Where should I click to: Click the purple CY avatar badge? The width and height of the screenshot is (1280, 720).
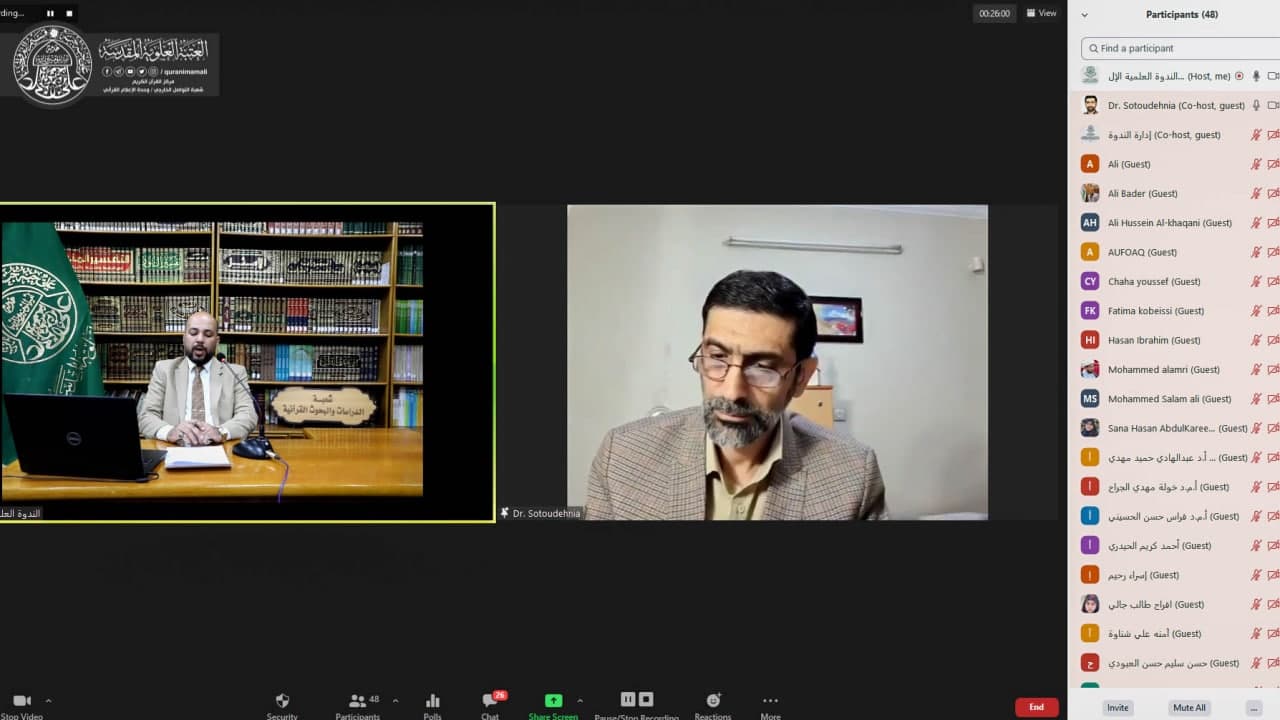(x=1090, y=281)
